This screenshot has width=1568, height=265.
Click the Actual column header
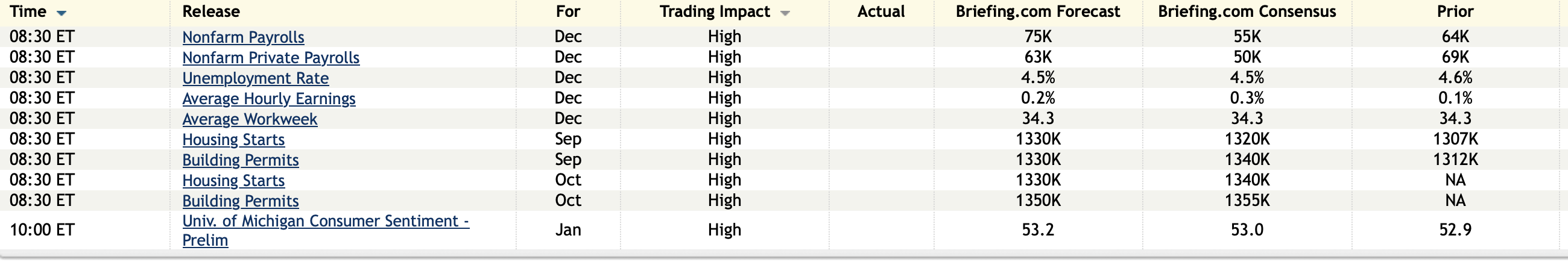(880, 11)
